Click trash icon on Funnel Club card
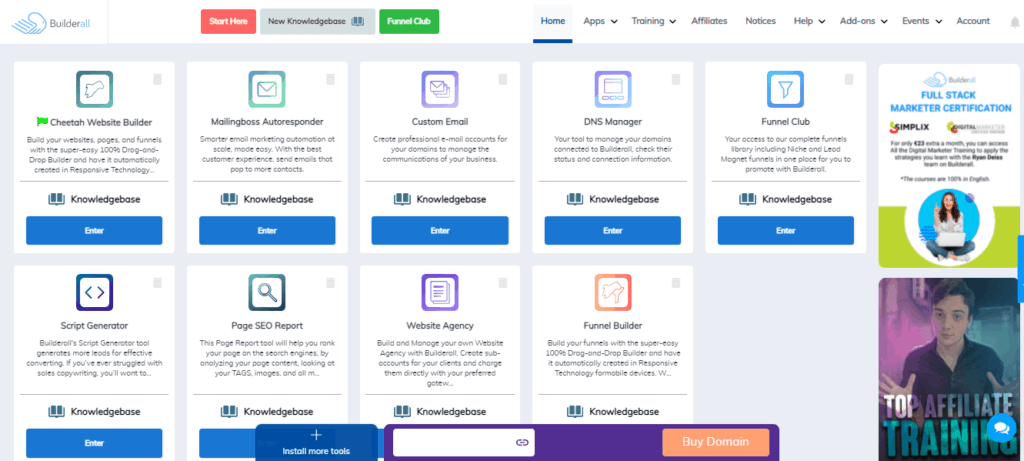The image size is (1024, 461). 849,79
